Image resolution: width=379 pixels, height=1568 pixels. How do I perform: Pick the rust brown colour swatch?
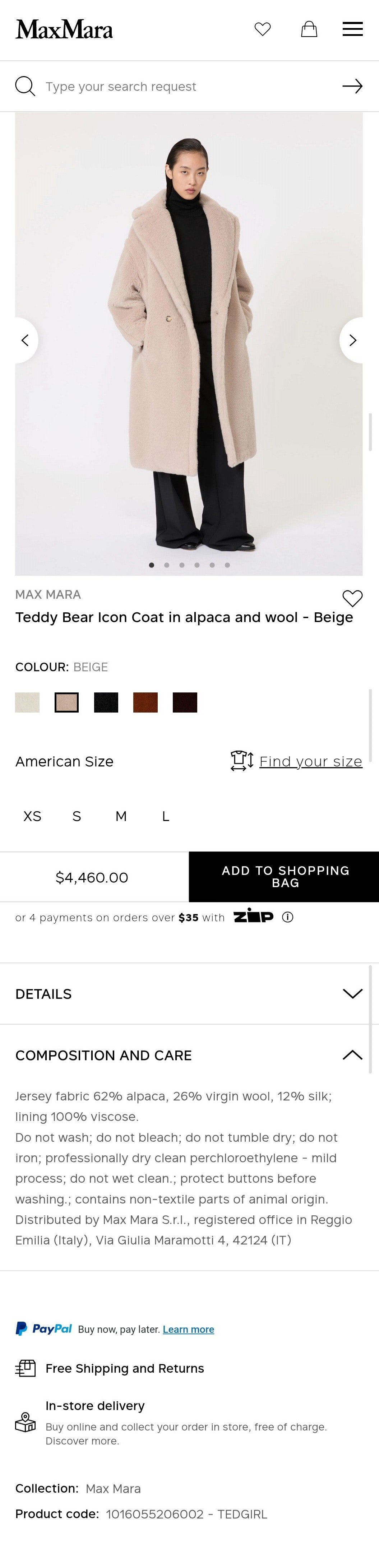point(145,702)
